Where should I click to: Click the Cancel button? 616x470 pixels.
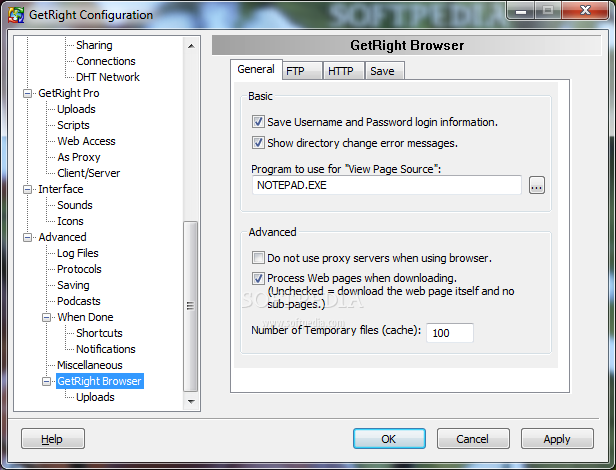point(473,439)
